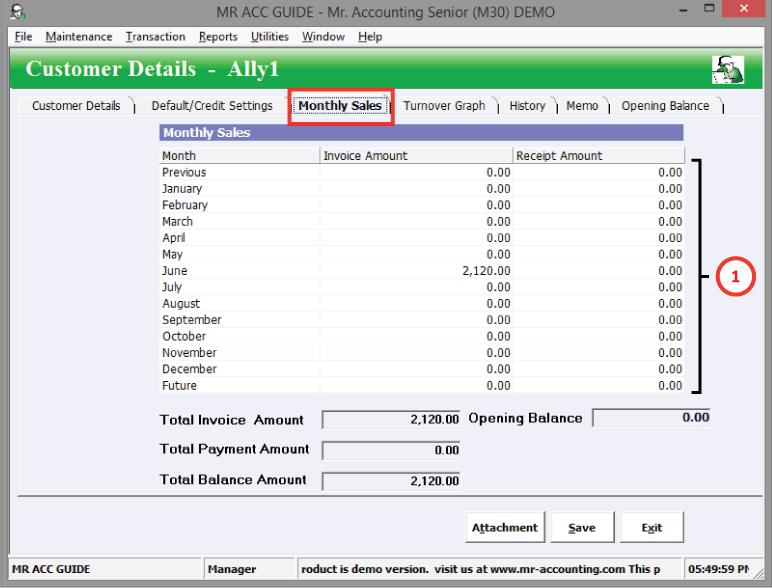
Task: Select the December row
Action: pyautogui.click(x=421, y=369)
